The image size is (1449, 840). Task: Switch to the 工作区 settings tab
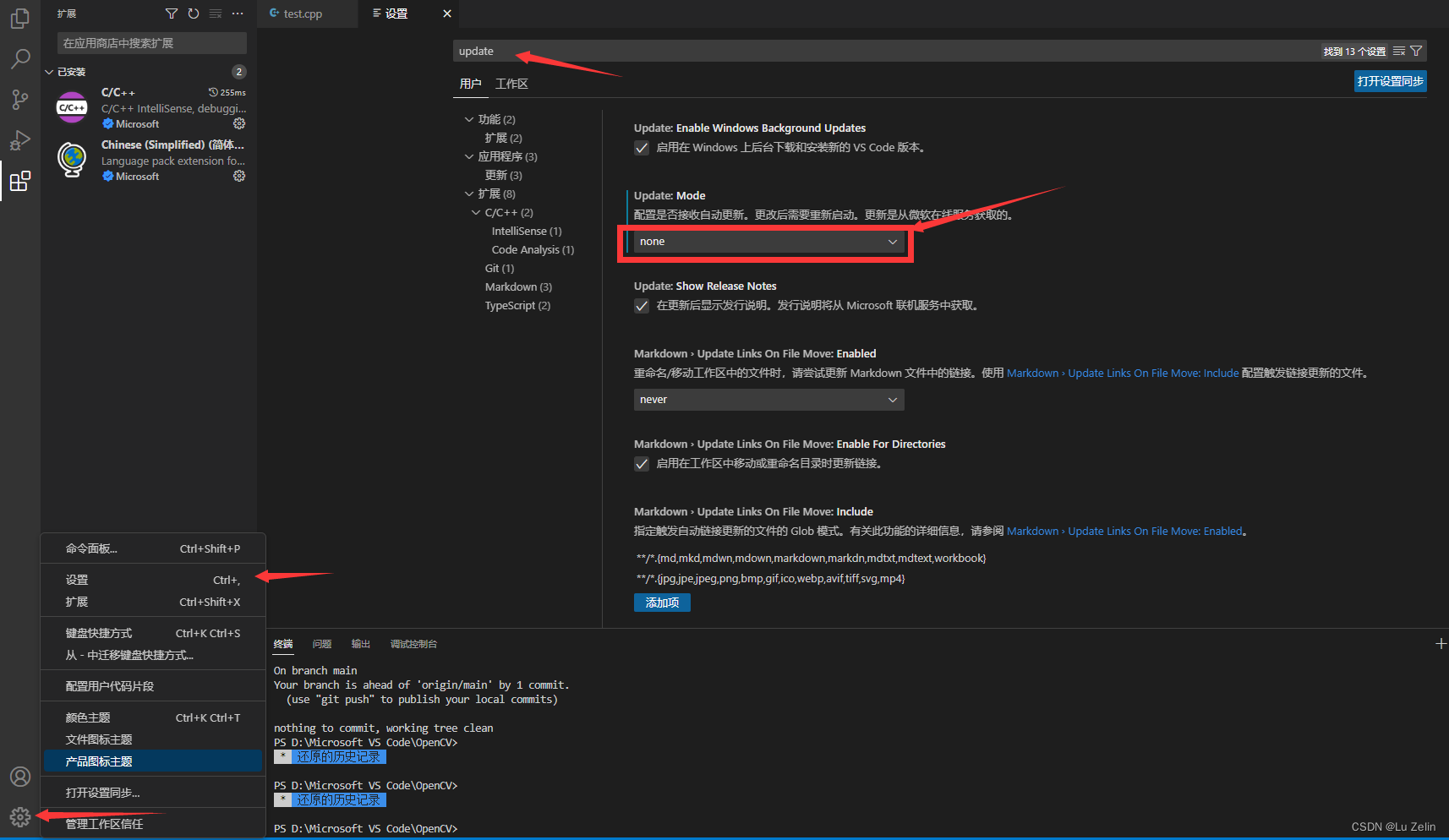511,84
